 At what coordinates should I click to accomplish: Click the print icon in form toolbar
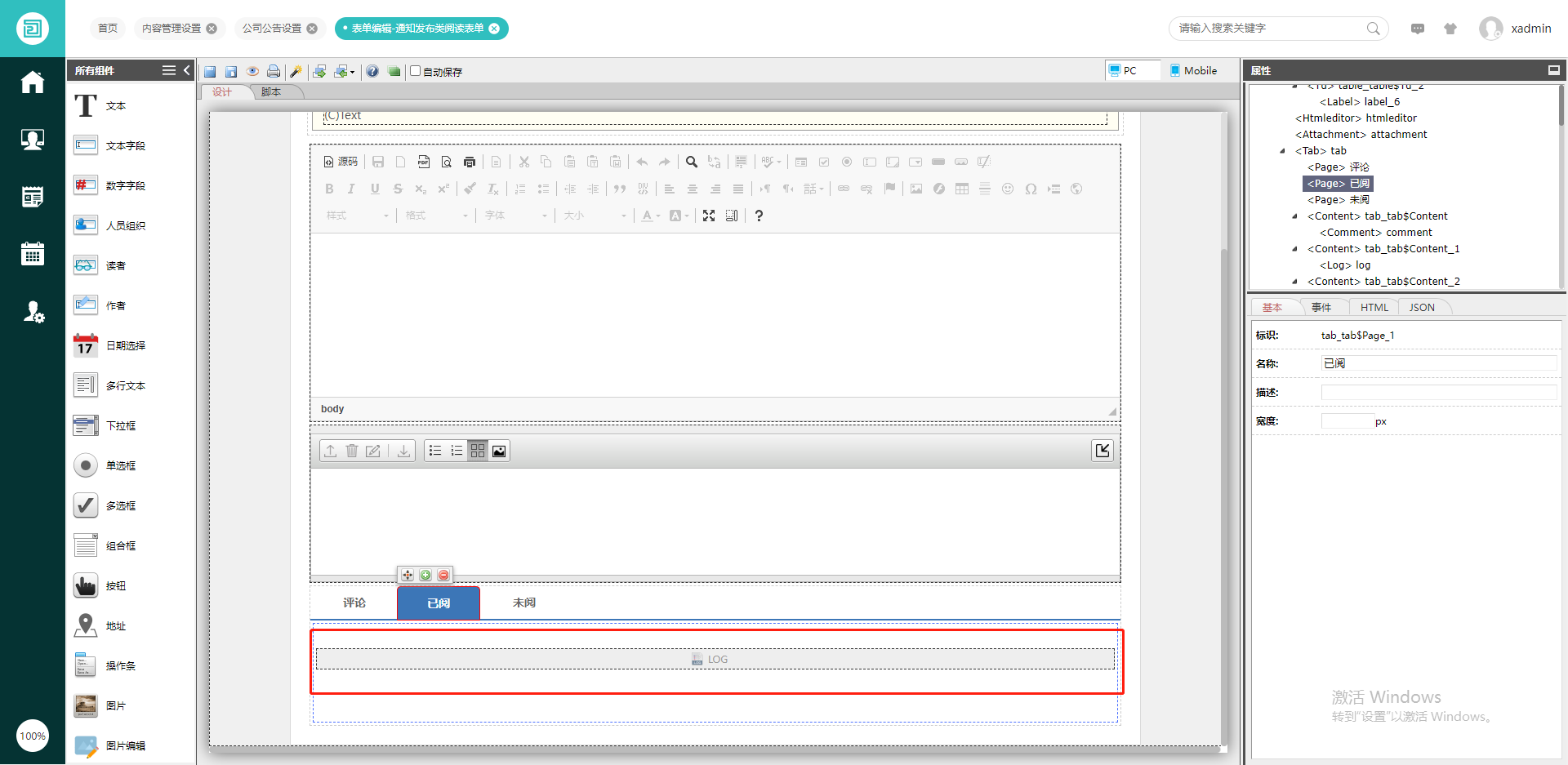pyautogui.click(x=274, y=72)
